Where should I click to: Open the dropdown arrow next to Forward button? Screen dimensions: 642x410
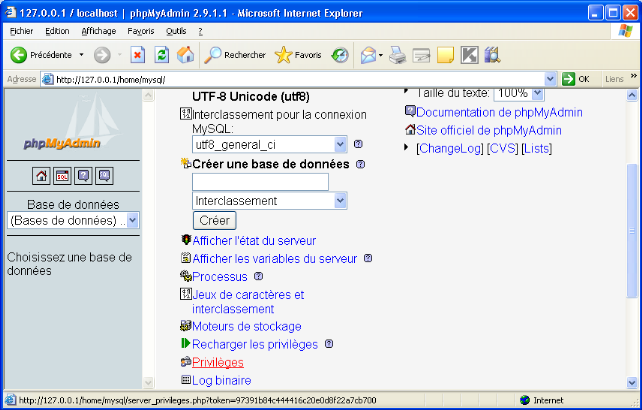tap(120, 54)
